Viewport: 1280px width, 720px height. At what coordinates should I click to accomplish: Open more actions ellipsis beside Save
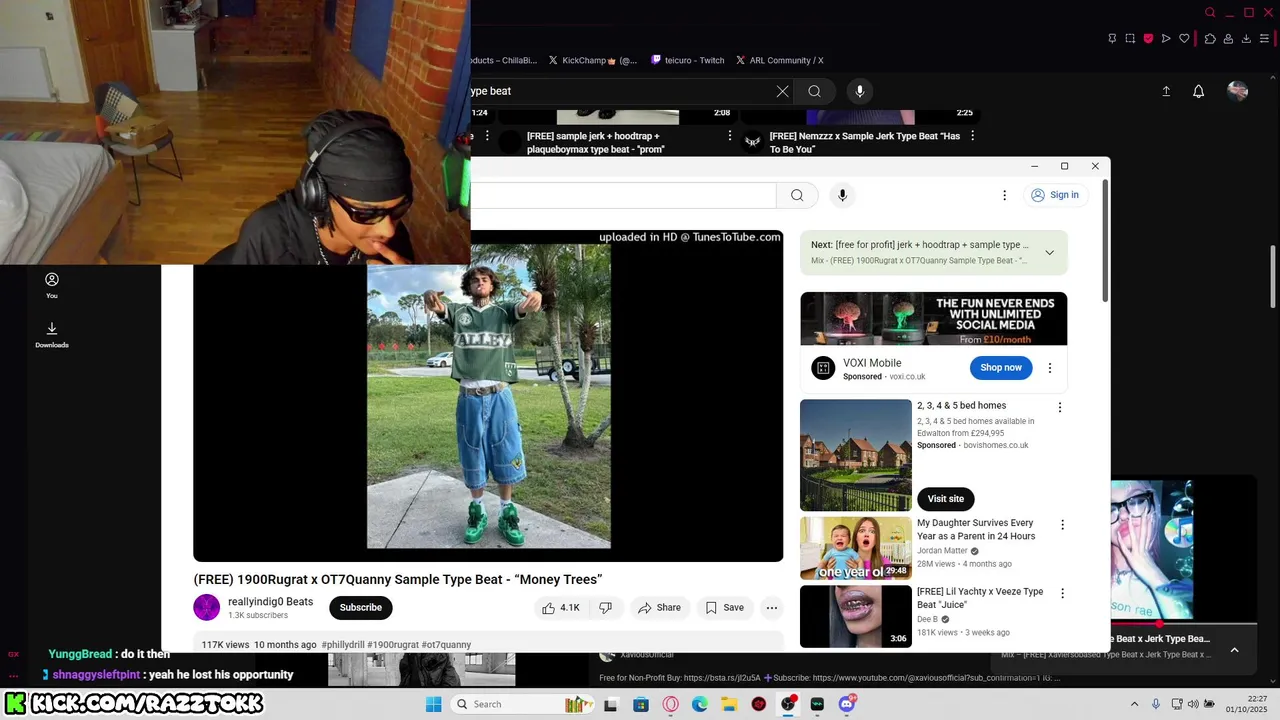pos(771,608)
